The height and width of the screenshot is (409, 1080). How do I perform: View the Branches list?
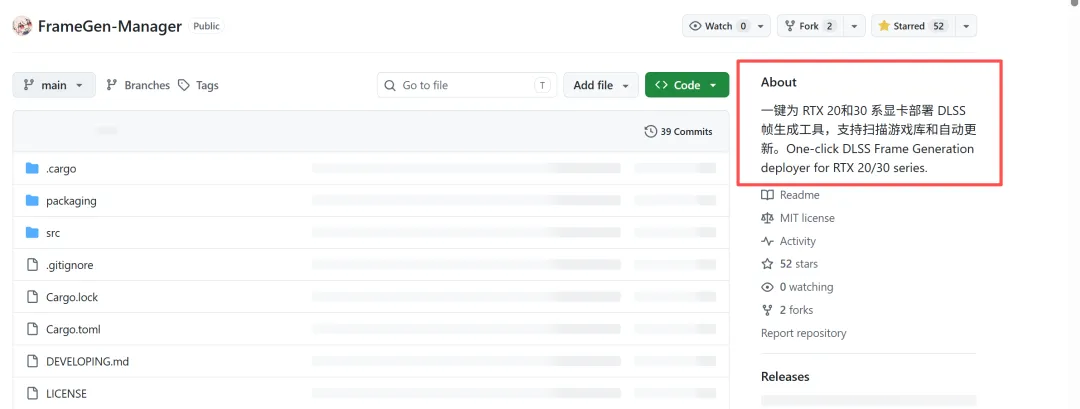tap(138, 85)
